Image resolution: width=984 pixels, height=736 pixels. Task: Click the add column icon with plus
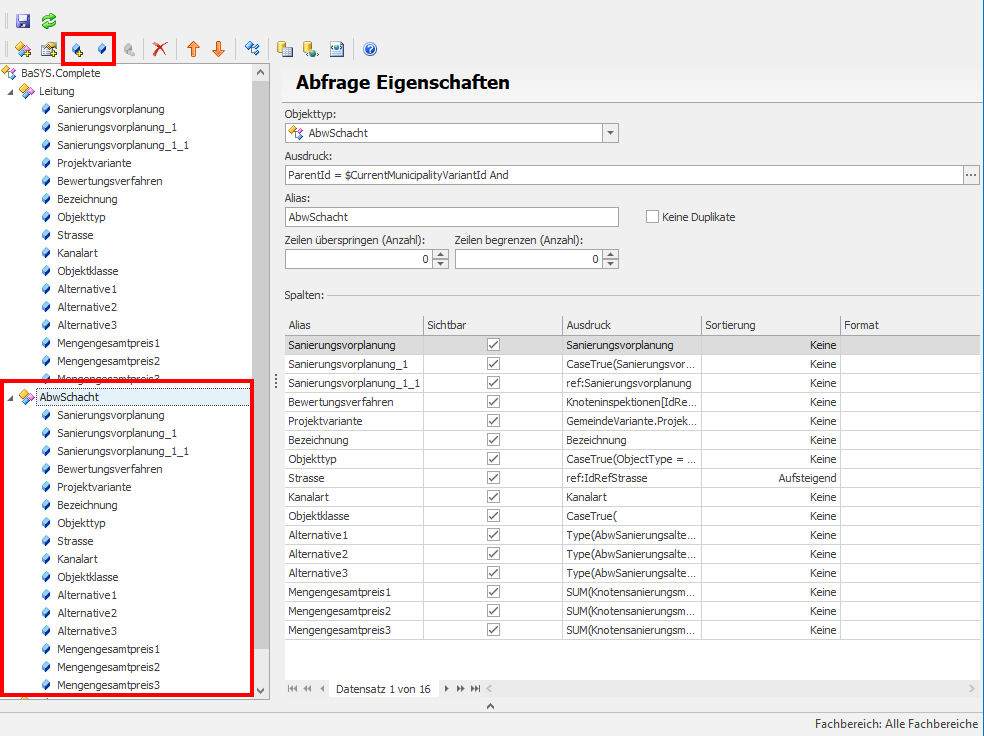coord(77,49)
